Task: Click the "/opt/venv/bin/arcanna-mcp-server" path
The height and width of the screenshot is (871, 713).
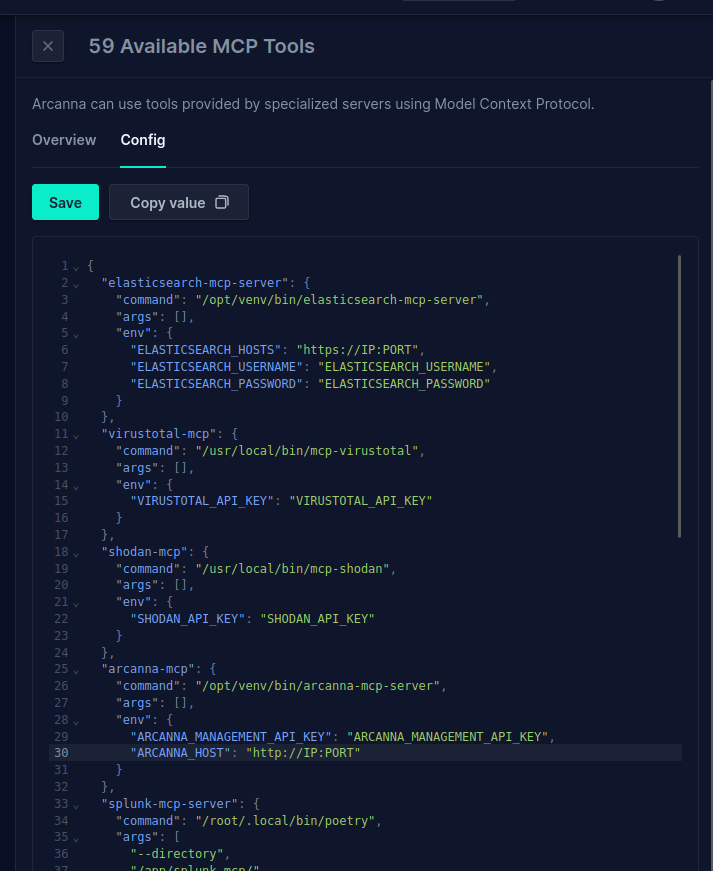Action: (x=318, y=686)
